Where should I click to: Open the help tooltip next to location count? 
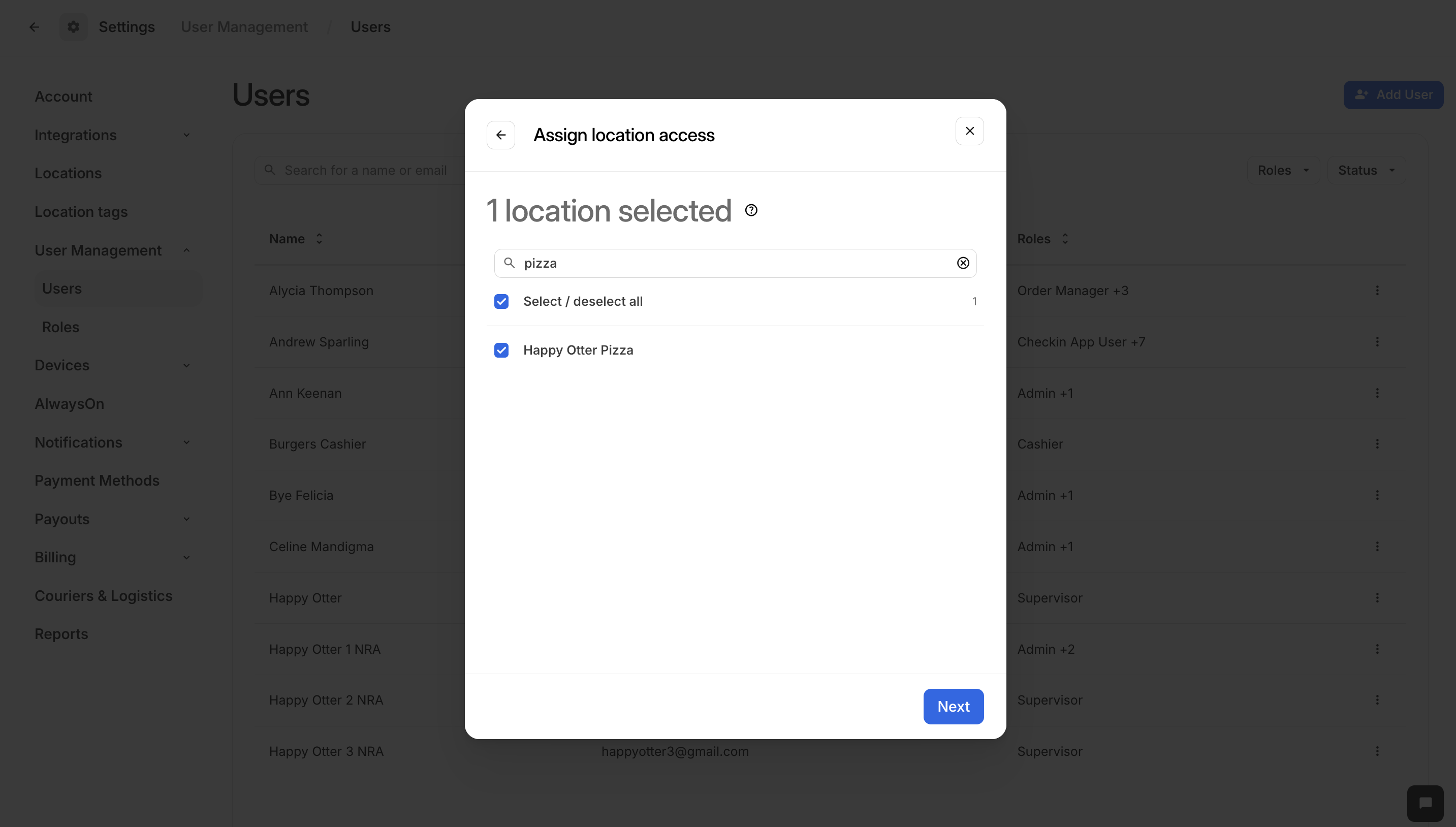pyautogui.click(x=751, y=210)
